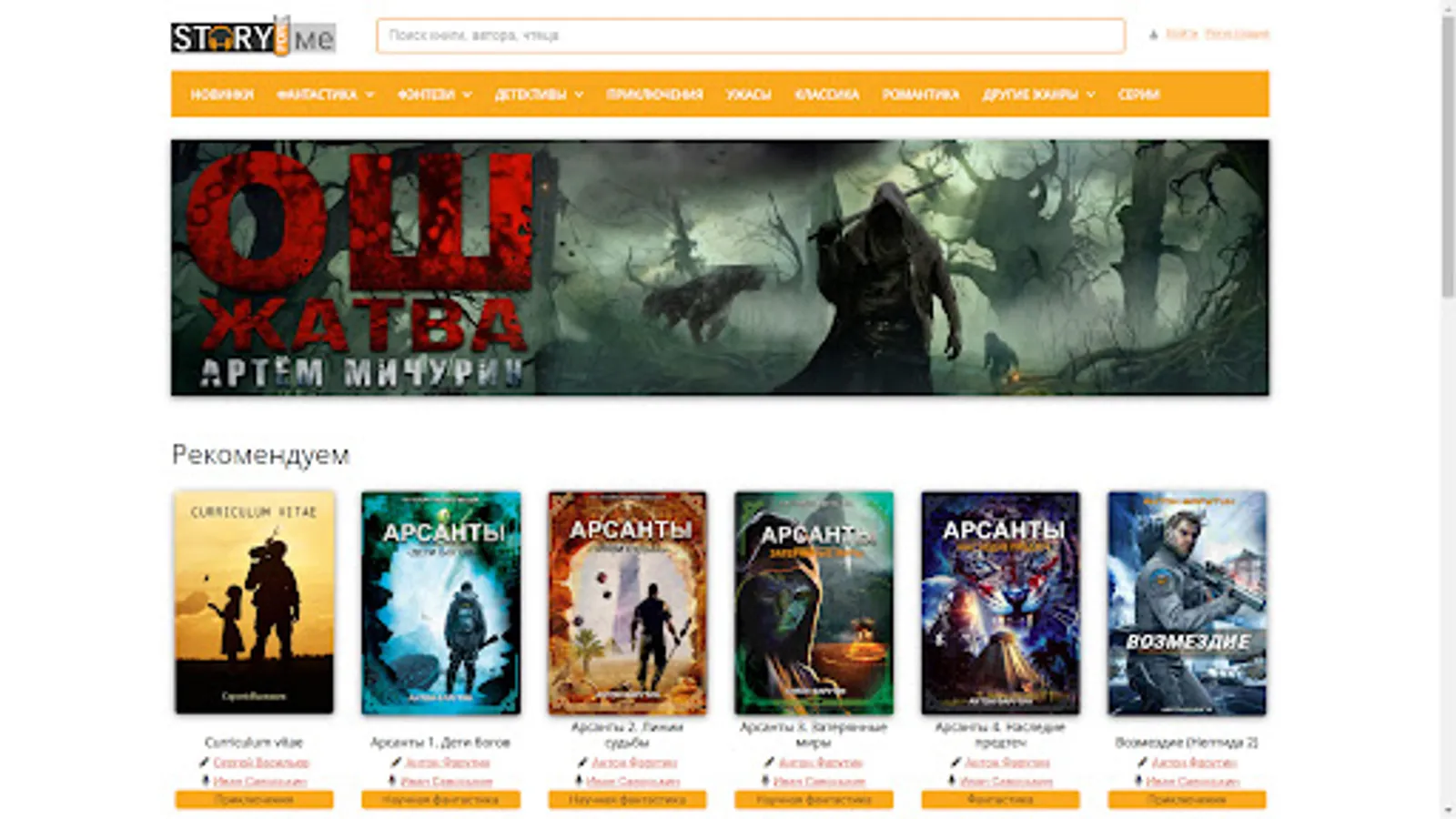Image resolution: width=1456 pixels, height=819 pixels.
Task: Open the Арсанты 2 title link
Action: pyautogui.click(x=627, y=734)
